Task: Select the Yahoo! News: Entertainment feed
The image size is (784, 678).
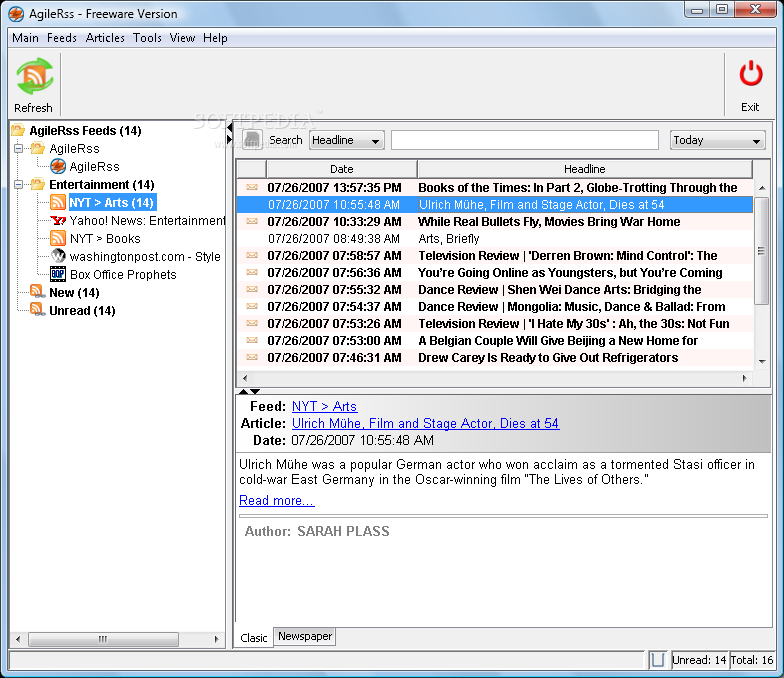Action: coord(148,220)
